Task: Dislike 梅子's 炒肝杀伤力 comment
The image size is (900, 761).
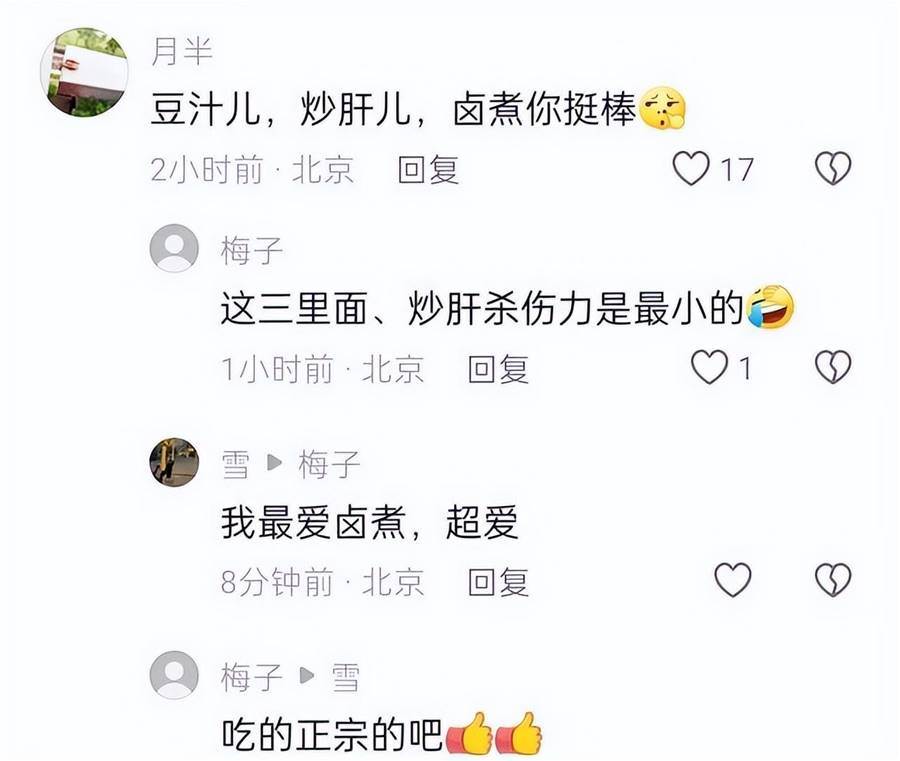Action: (833, 367)
